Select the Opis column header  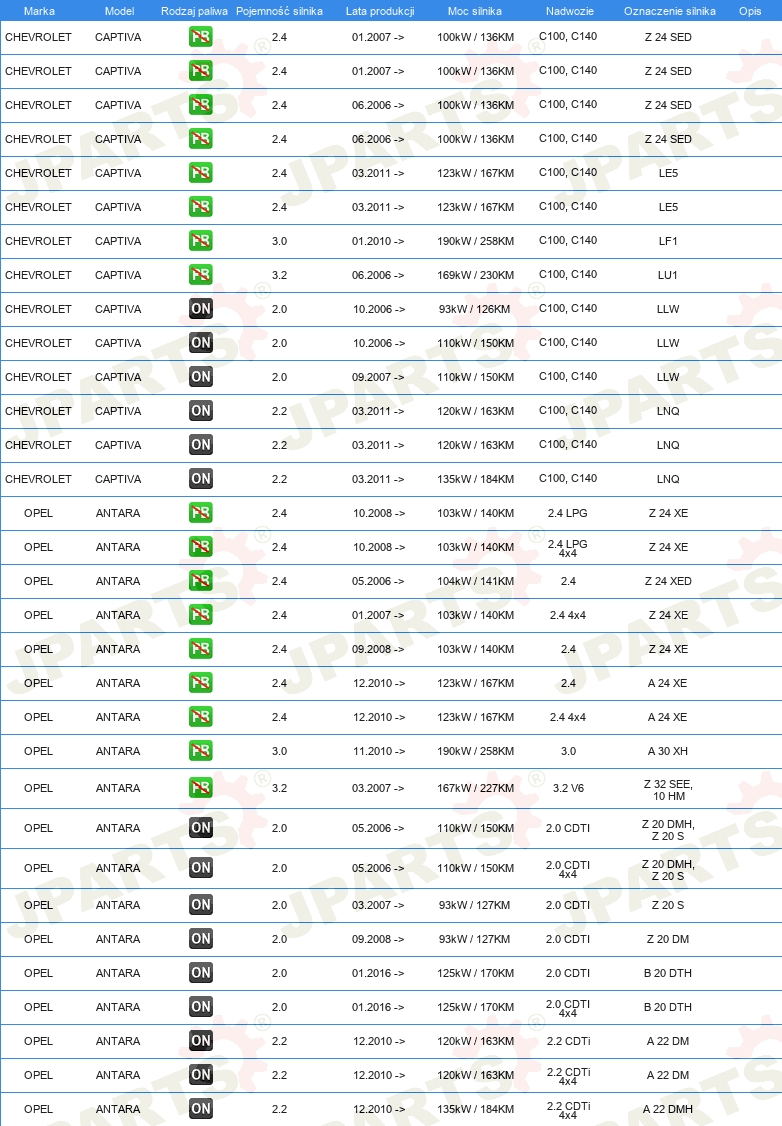tap(750, 11)
